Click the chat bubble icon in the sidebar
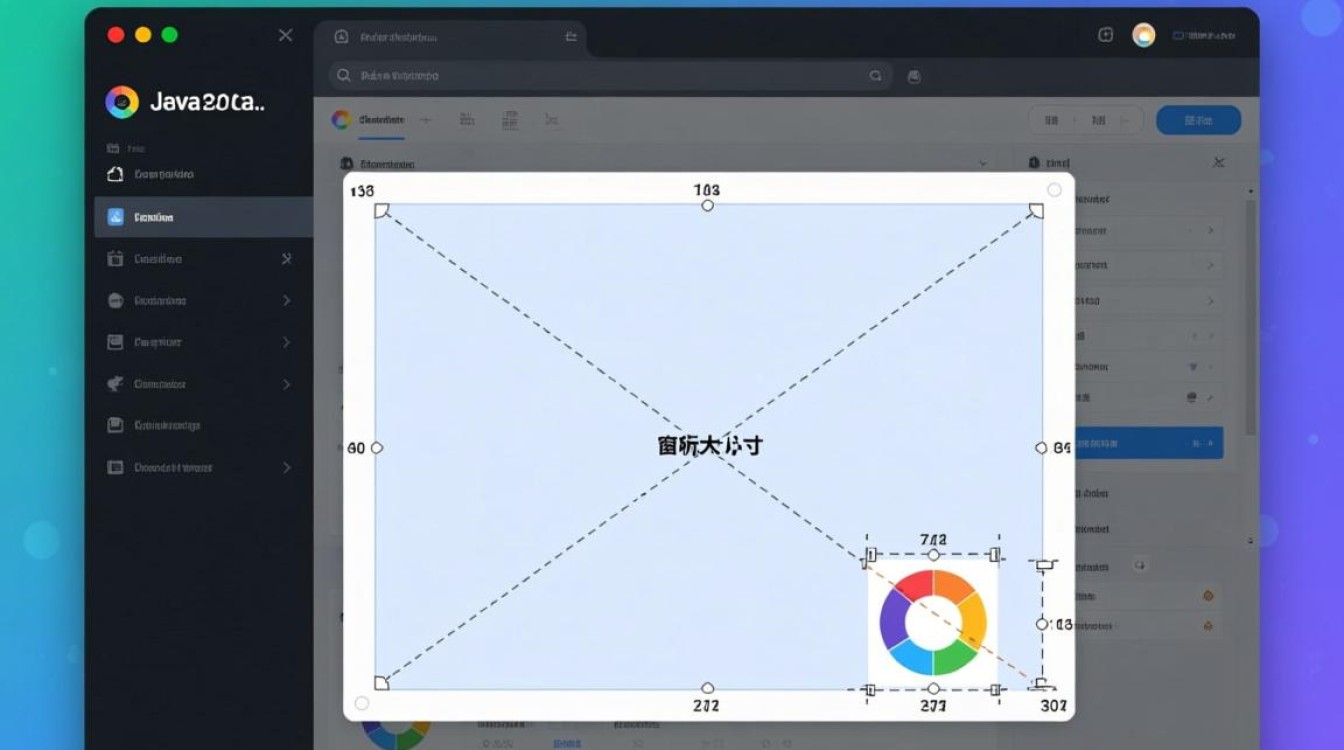1344x750 pixels. 116,425
